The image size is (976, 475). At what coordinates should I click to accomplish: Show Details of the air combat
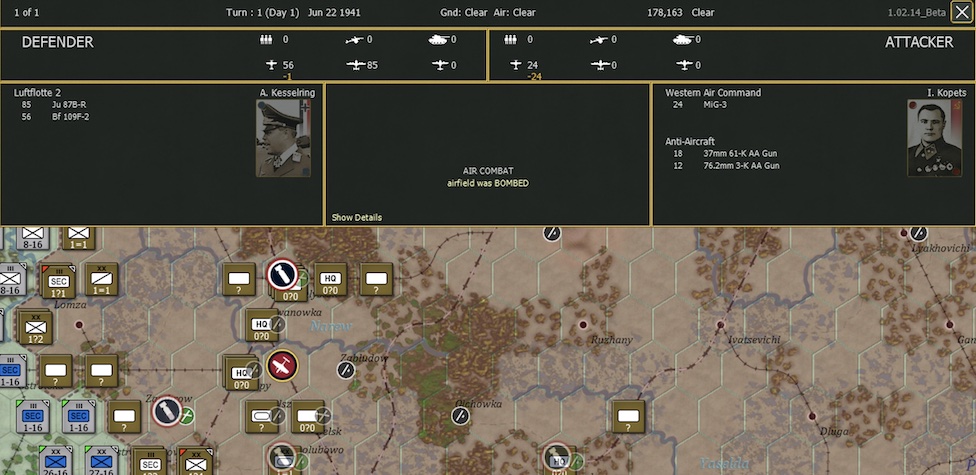coord(357,217)
